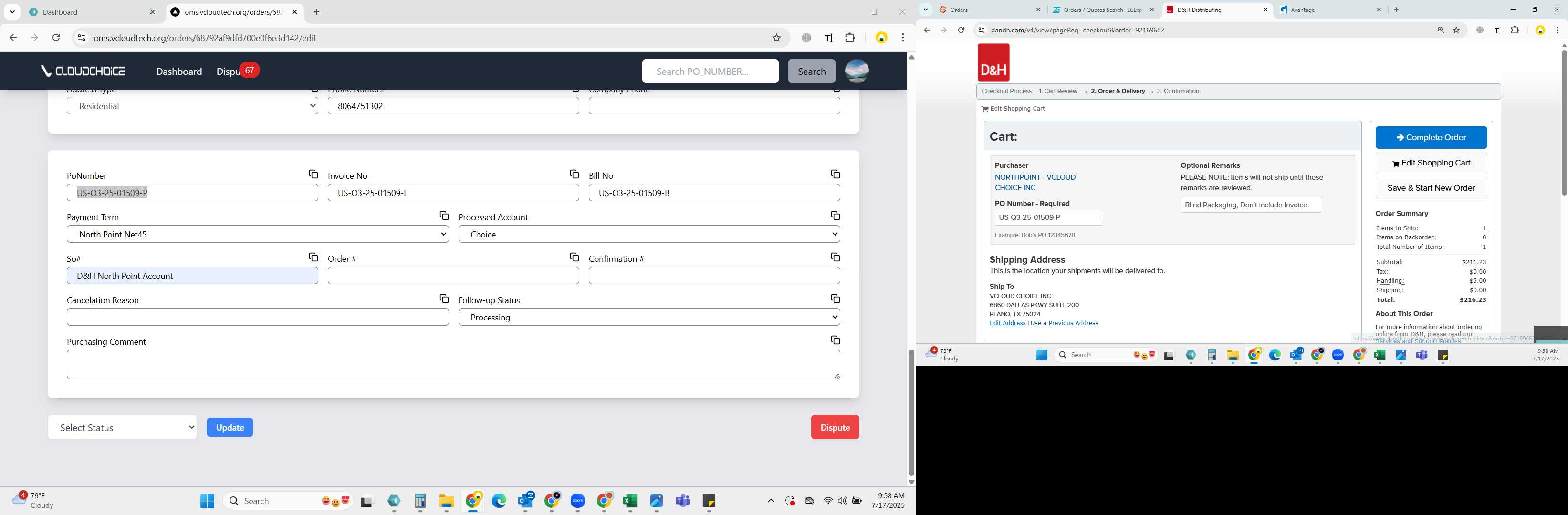Screen dimensions: 1568x515
Task: Open user avatar menu in CloudChoice header
Action: click(857, 71)
